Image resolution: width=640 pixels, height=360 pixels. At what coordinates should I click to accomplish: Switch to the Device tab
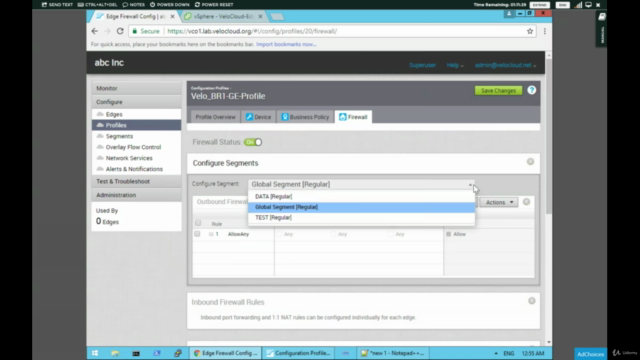258,117
